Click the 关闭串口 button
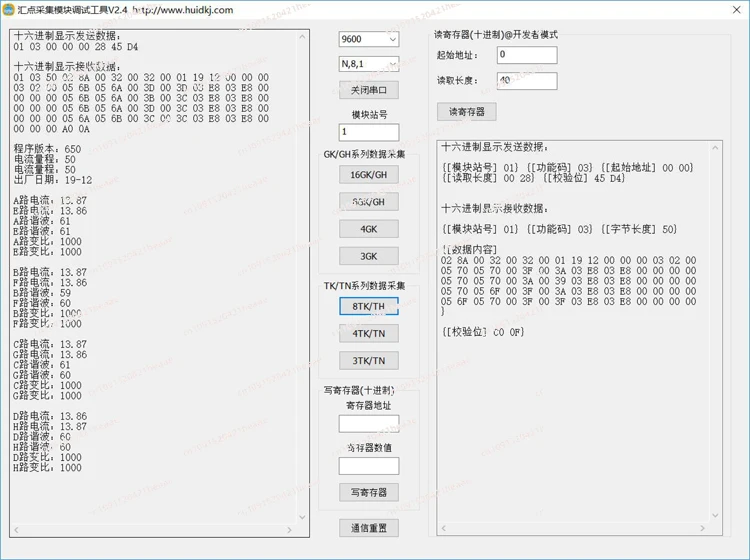Viewport: 750px width, 560px height. point(369,90)
